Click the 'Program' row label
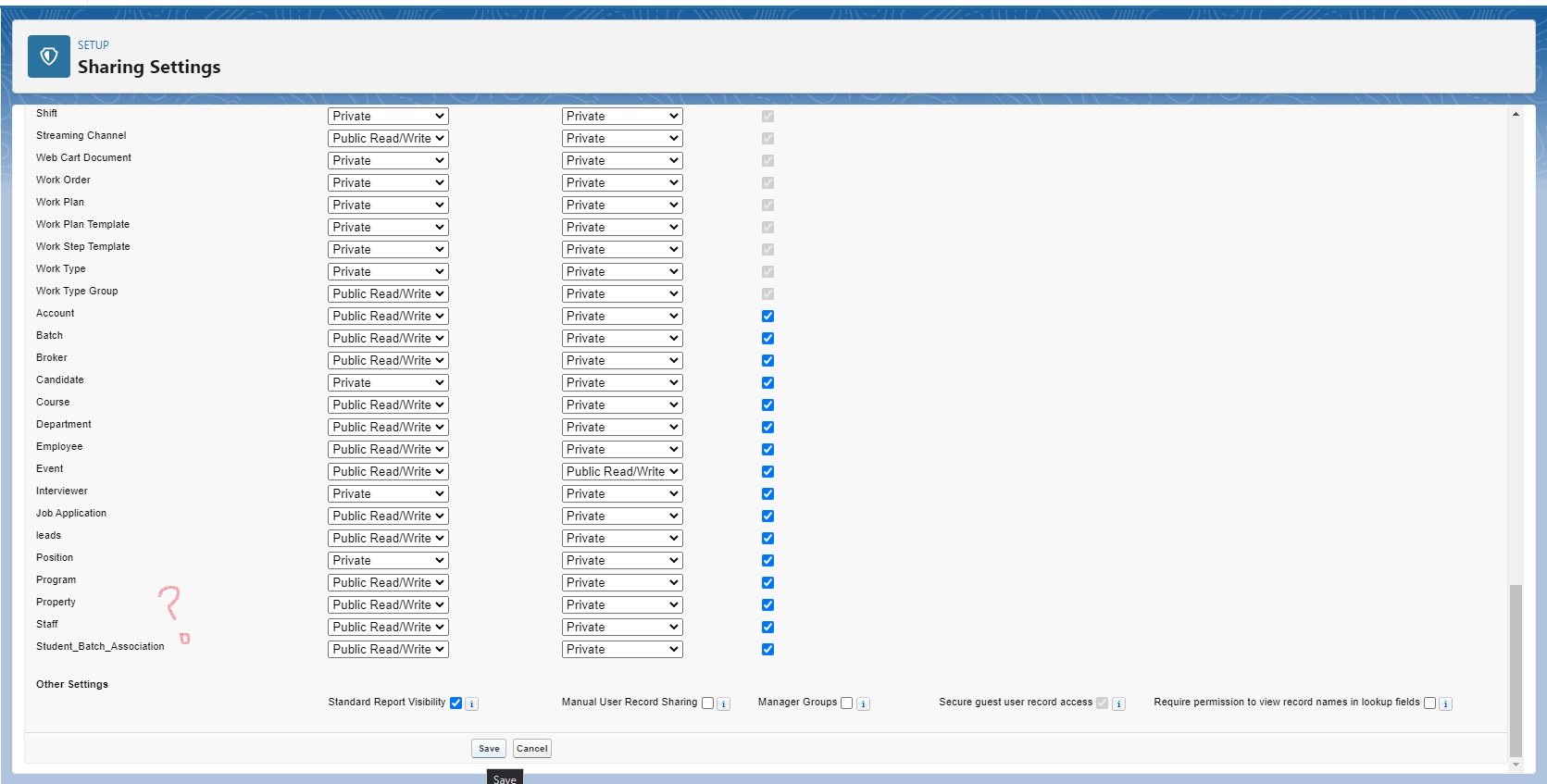1547x784 pixels. (56, 579)
